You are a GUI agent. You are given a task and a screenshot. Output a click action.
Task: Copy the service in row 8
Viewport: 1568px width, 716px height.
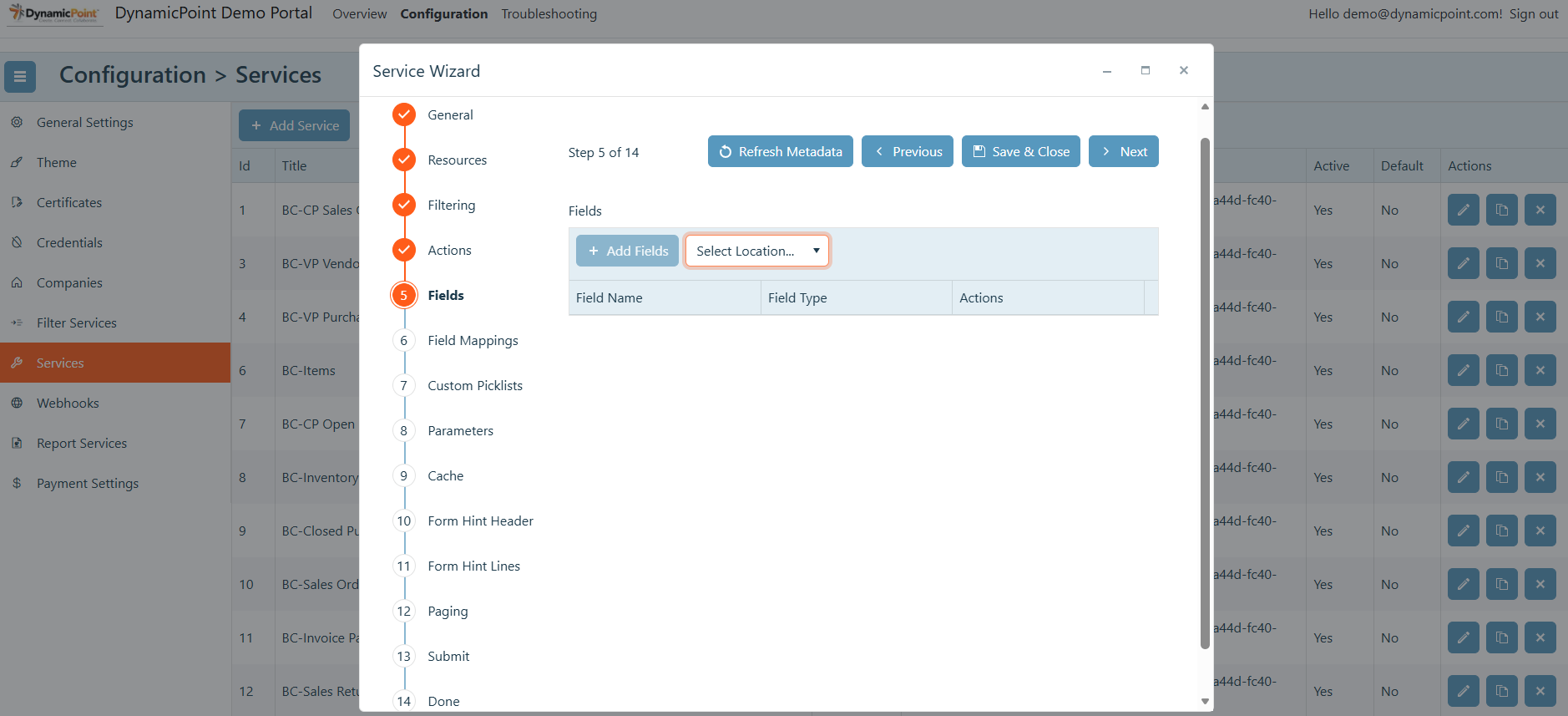[x=1502, y=477]
